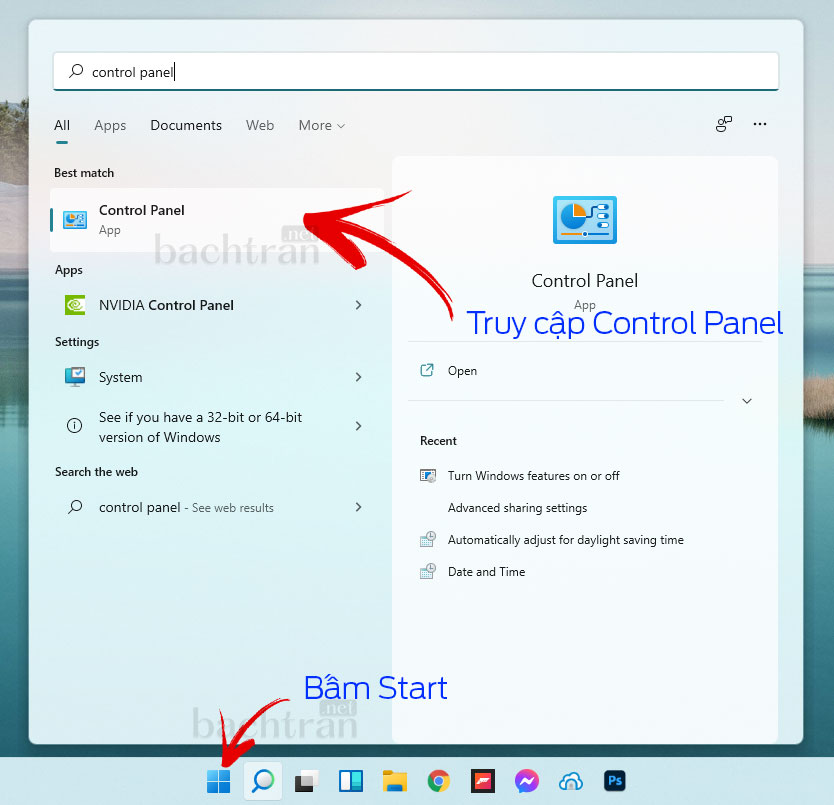
Task: Click the Windows Start button in taskbar
Action: tap(218, 781)
